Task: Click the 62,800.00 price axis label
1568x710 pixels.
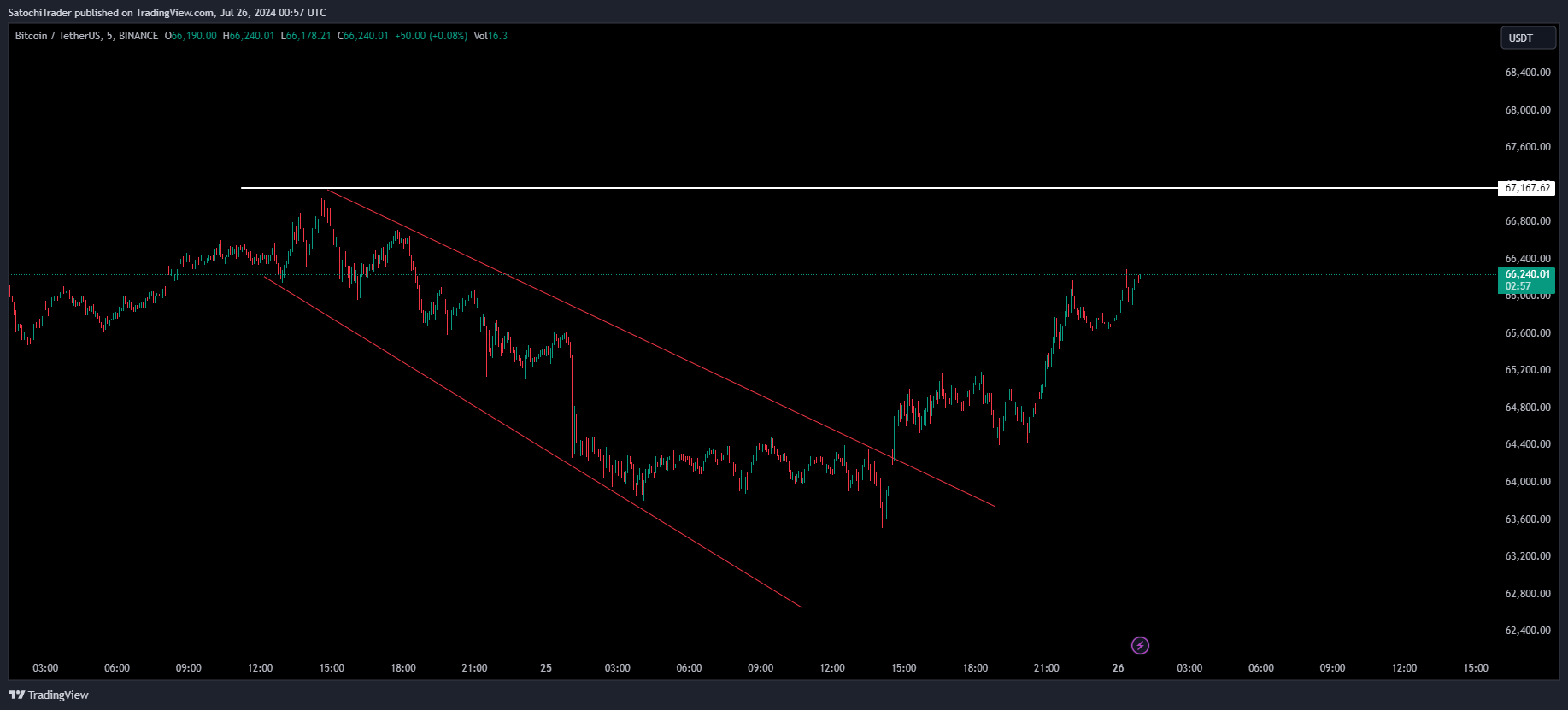Action: tap(1527, 594)
